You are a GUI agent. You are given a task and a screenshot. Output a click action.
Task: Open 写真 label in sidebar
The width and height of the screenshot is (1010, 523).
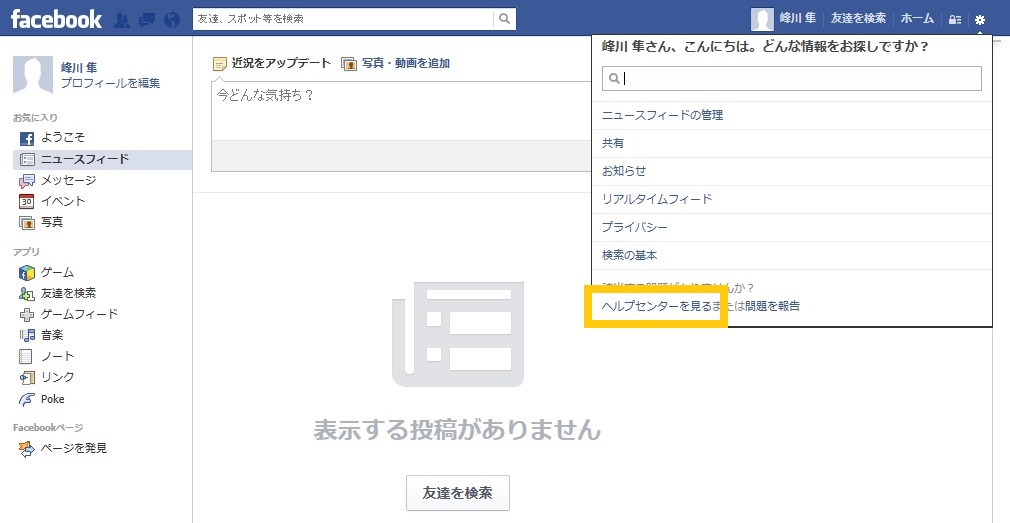click(52, 222)
